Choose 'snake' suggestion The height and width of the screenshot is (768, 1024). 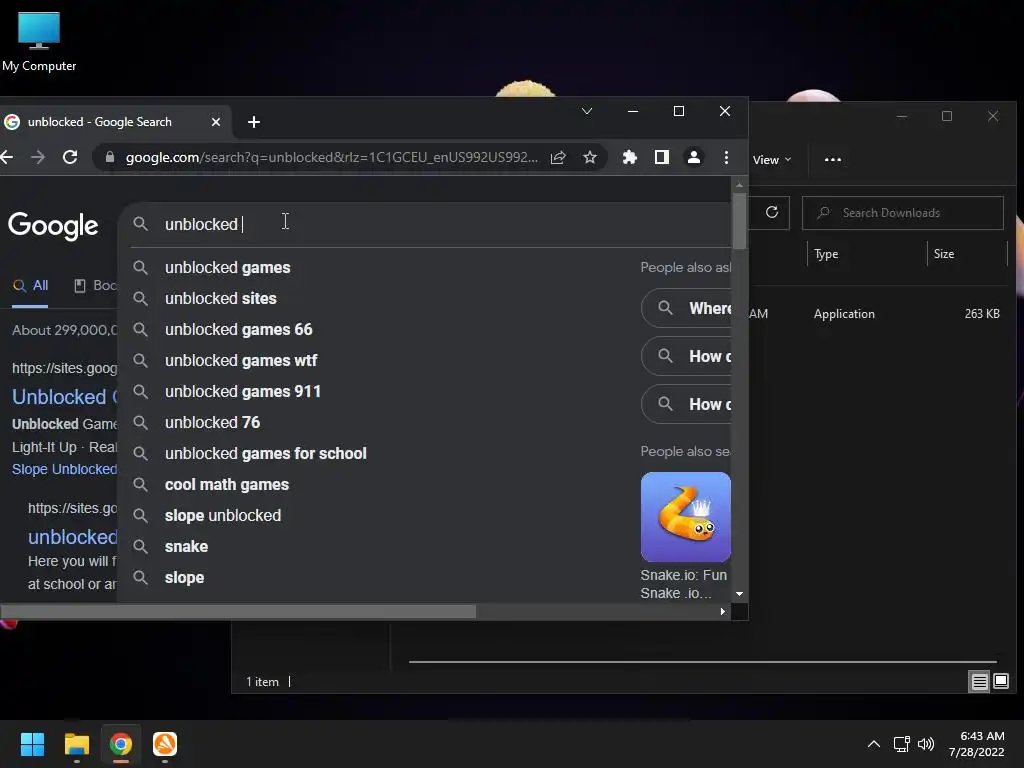point(186,547)
